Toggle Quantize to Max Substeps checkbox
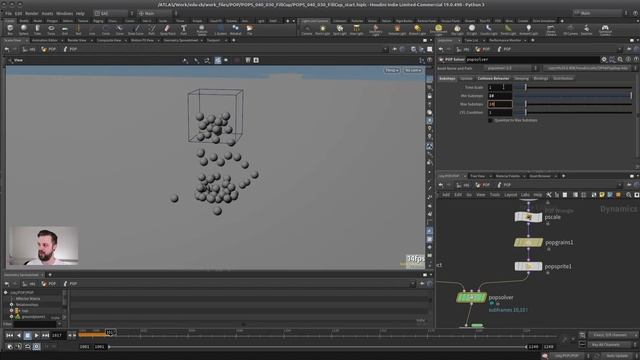 point(490,120)
